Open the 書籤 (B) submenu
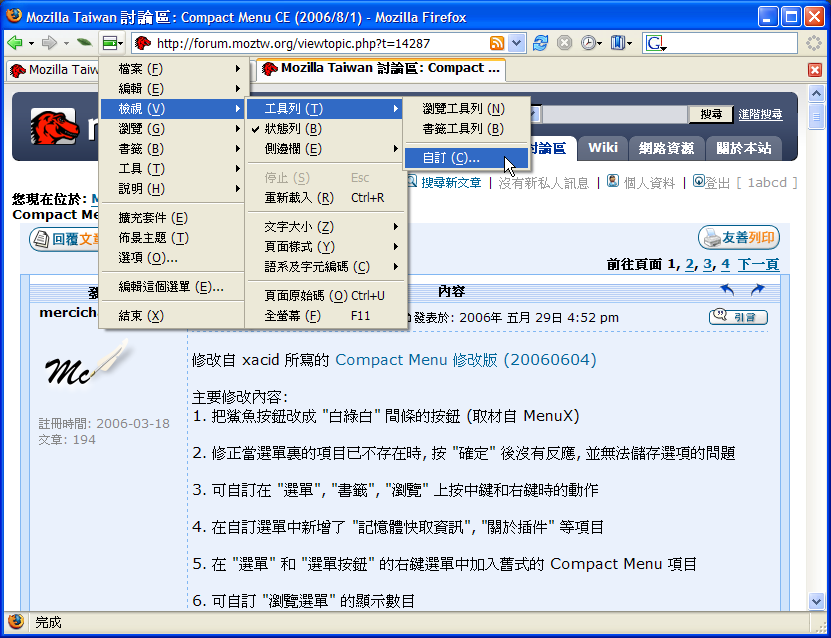This screenshot has width=831, height=638. pyautogui.click(x=172, y=149)
